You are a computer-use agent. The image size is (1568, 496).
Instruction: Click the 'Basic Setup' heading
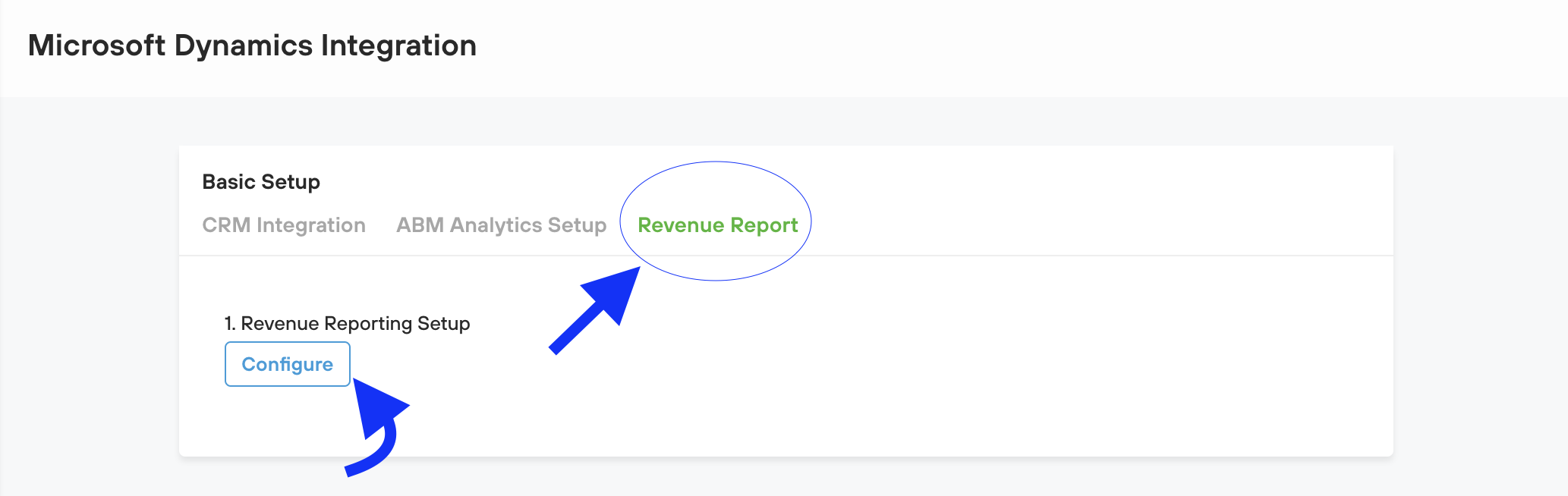pos(261,182)
